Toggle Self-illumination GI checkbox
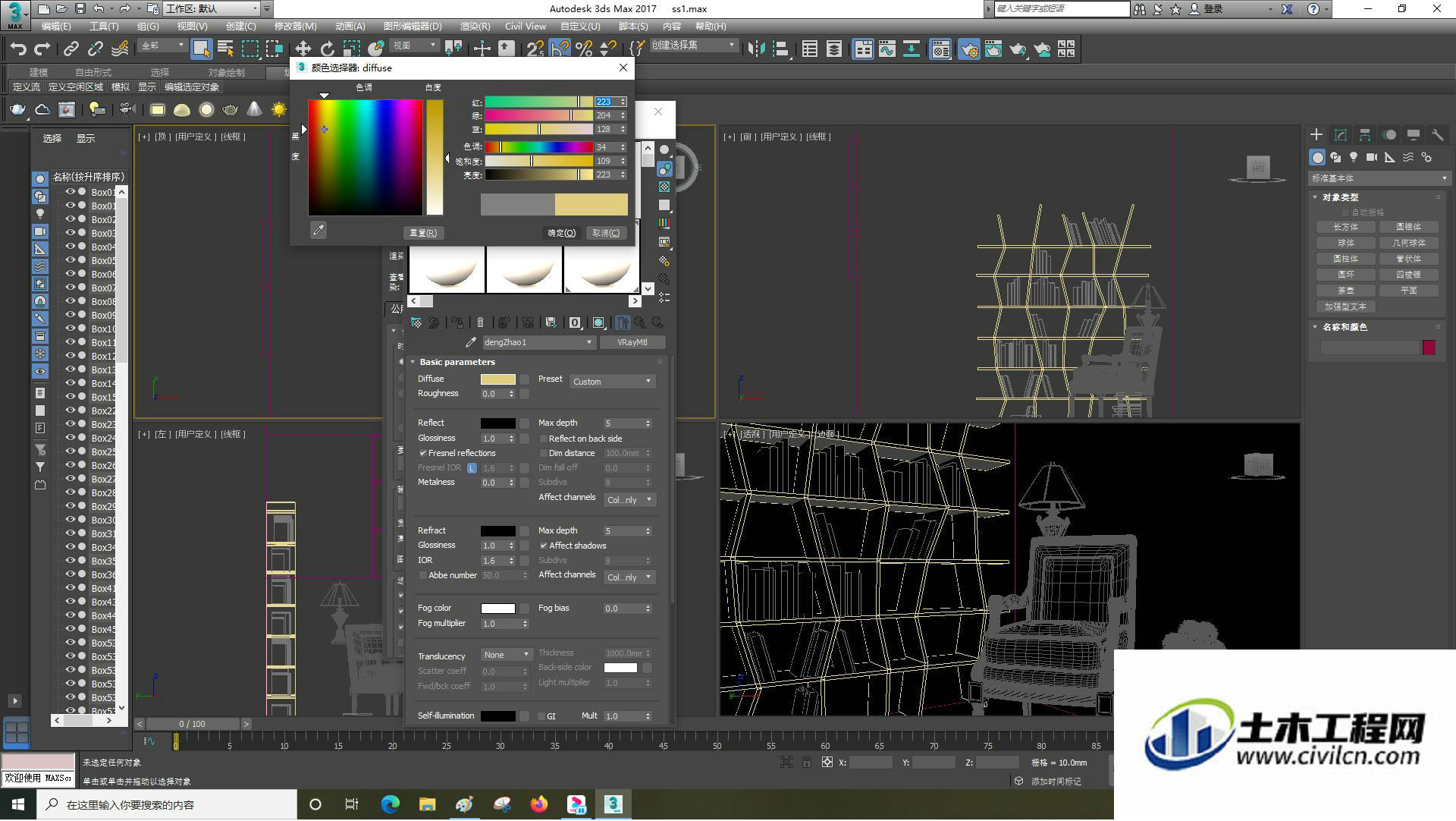 tap(541, 716)
